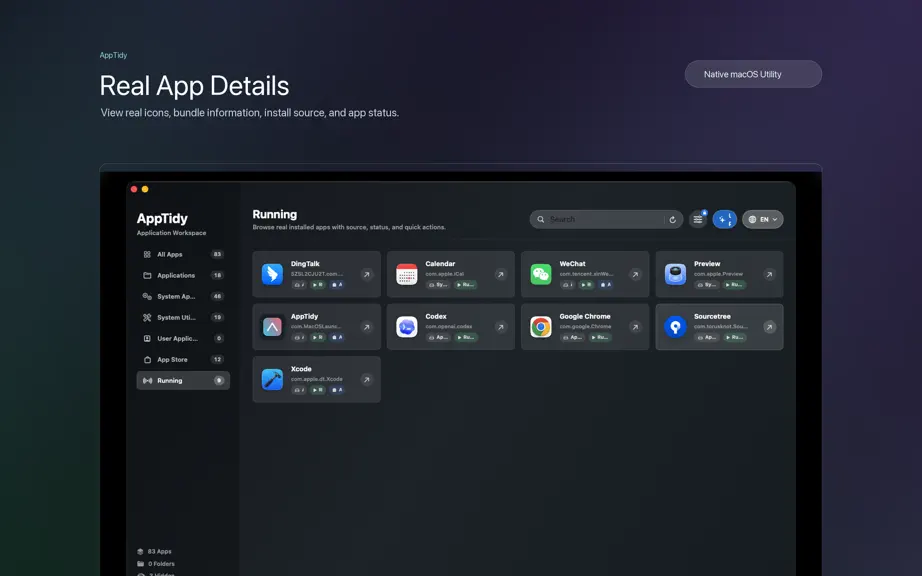Click the Xcode hammer app icon
This screenshot has height=576, width=922.
(x=272, y=380)
